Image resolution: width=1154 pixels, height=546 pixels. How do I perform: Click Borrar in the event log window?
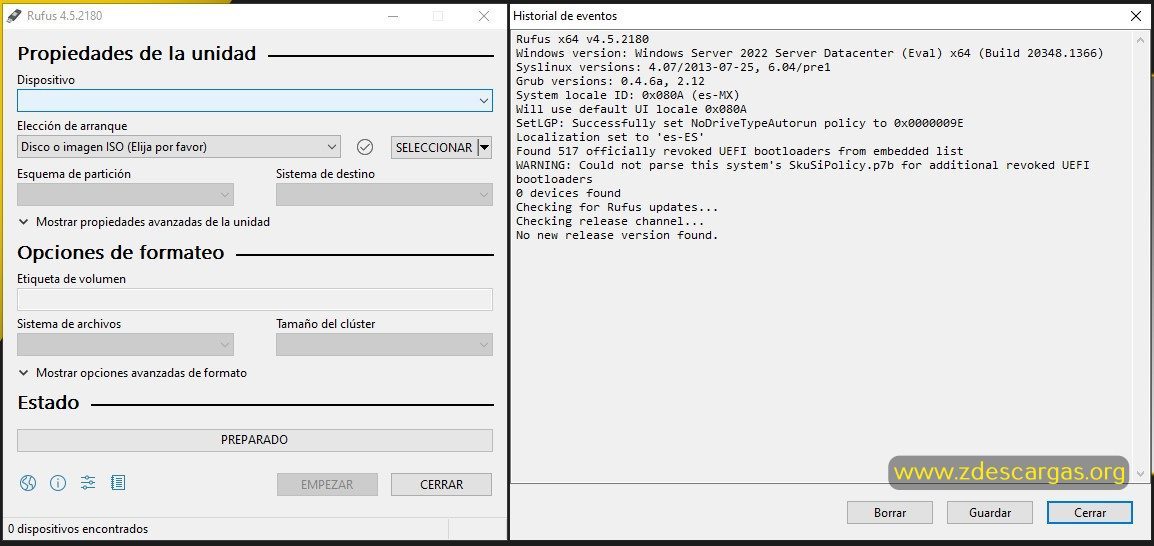pyautogui.click(x=890, y=513)
